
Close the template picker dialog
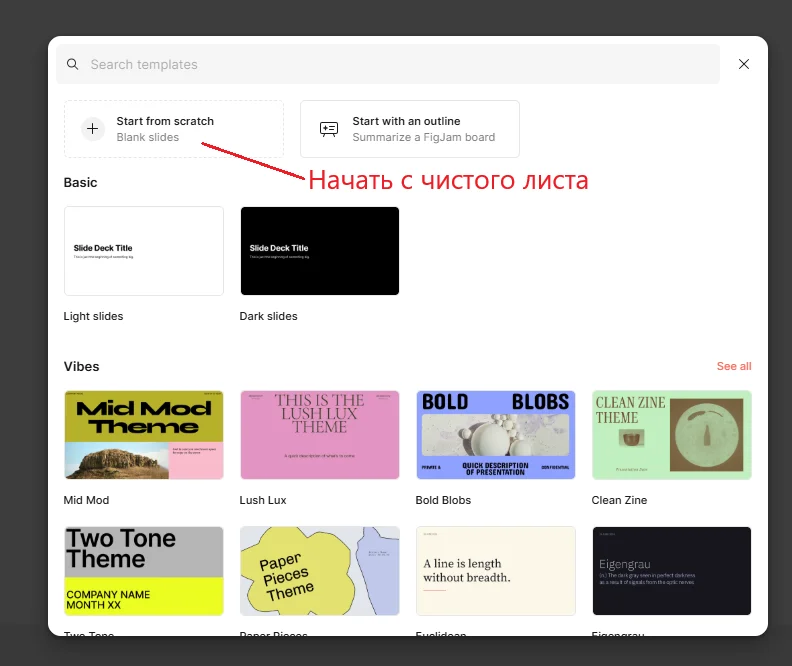click(744, 64)
